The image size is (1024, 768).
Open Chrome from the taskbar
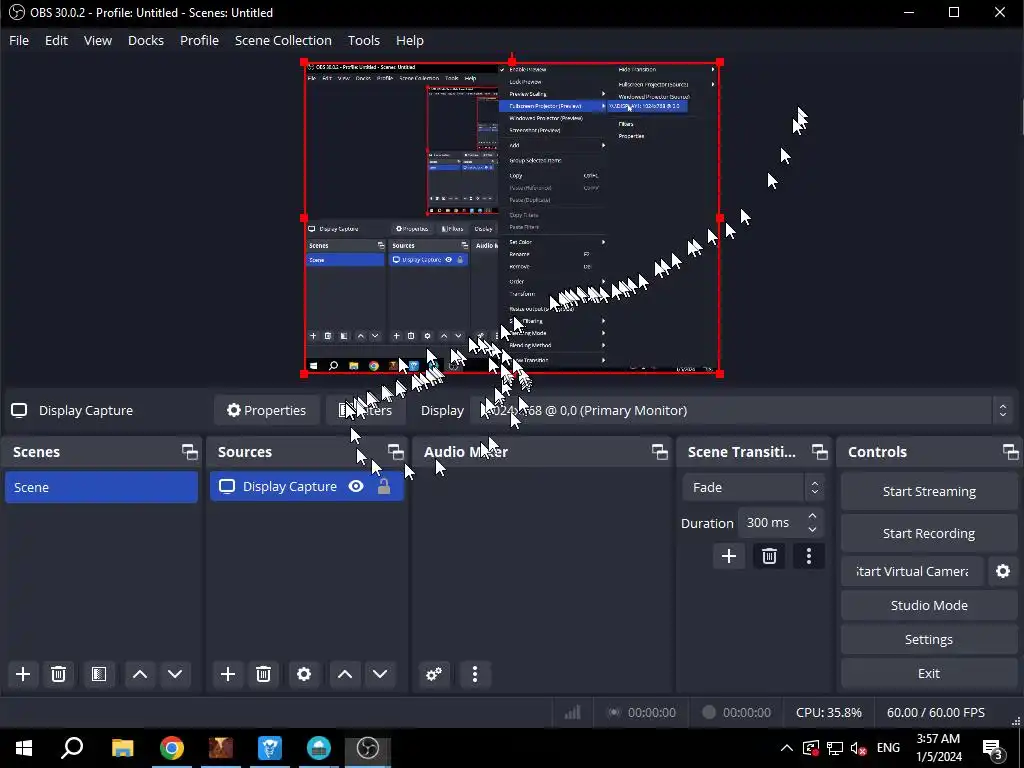[172, 748]
